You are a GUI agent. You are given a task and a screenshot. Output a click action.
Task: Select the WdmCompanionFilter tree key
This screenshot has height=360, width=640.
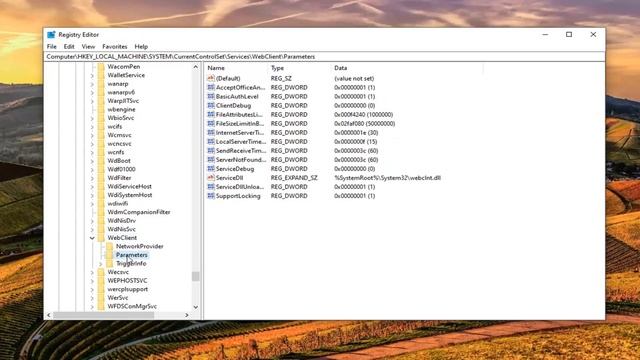[x=139, y=212]
